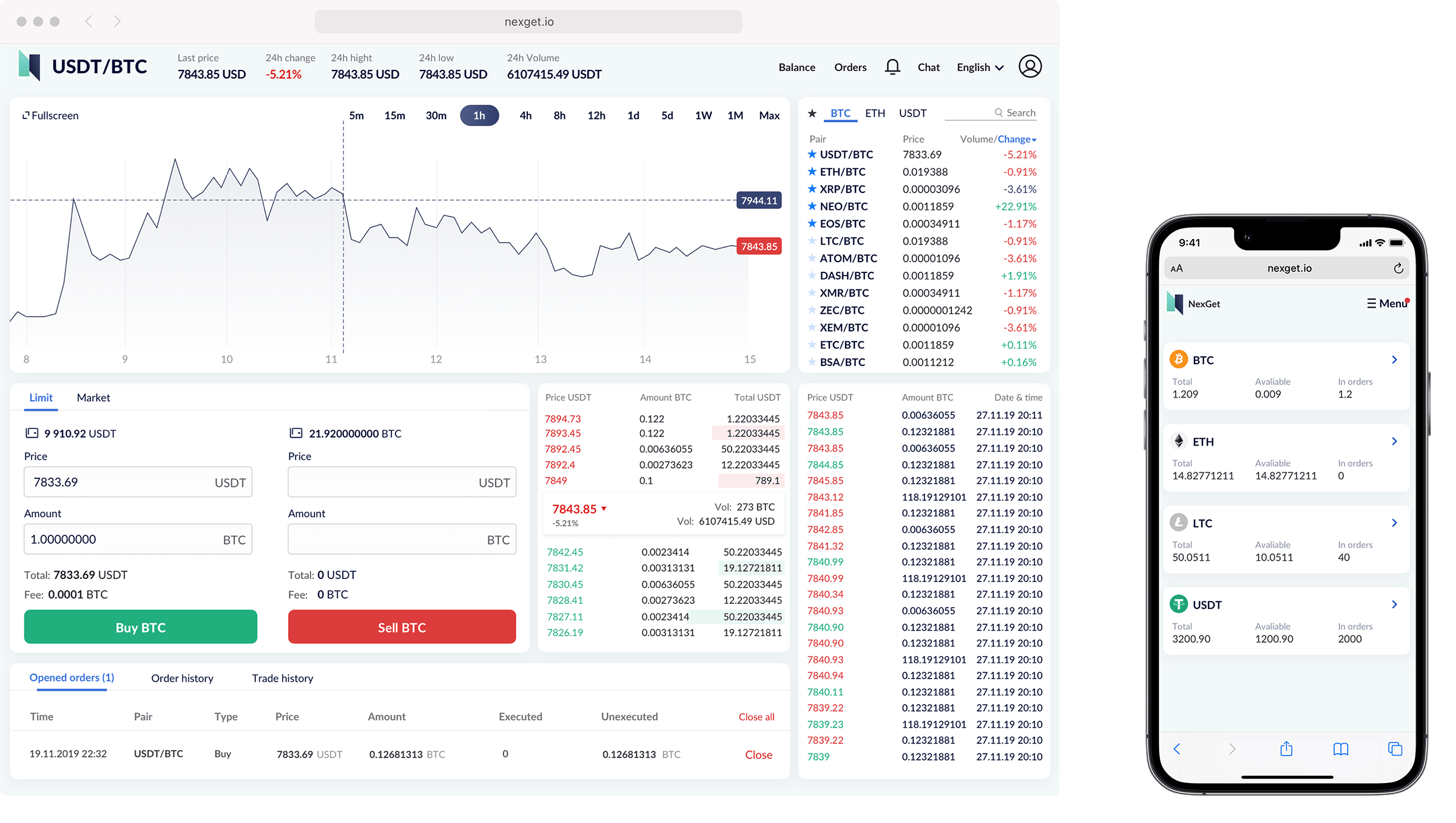Click the fullscreen toggle icon
The height and width of the screenshot is (823, 1456).
(x=26, y=115)
